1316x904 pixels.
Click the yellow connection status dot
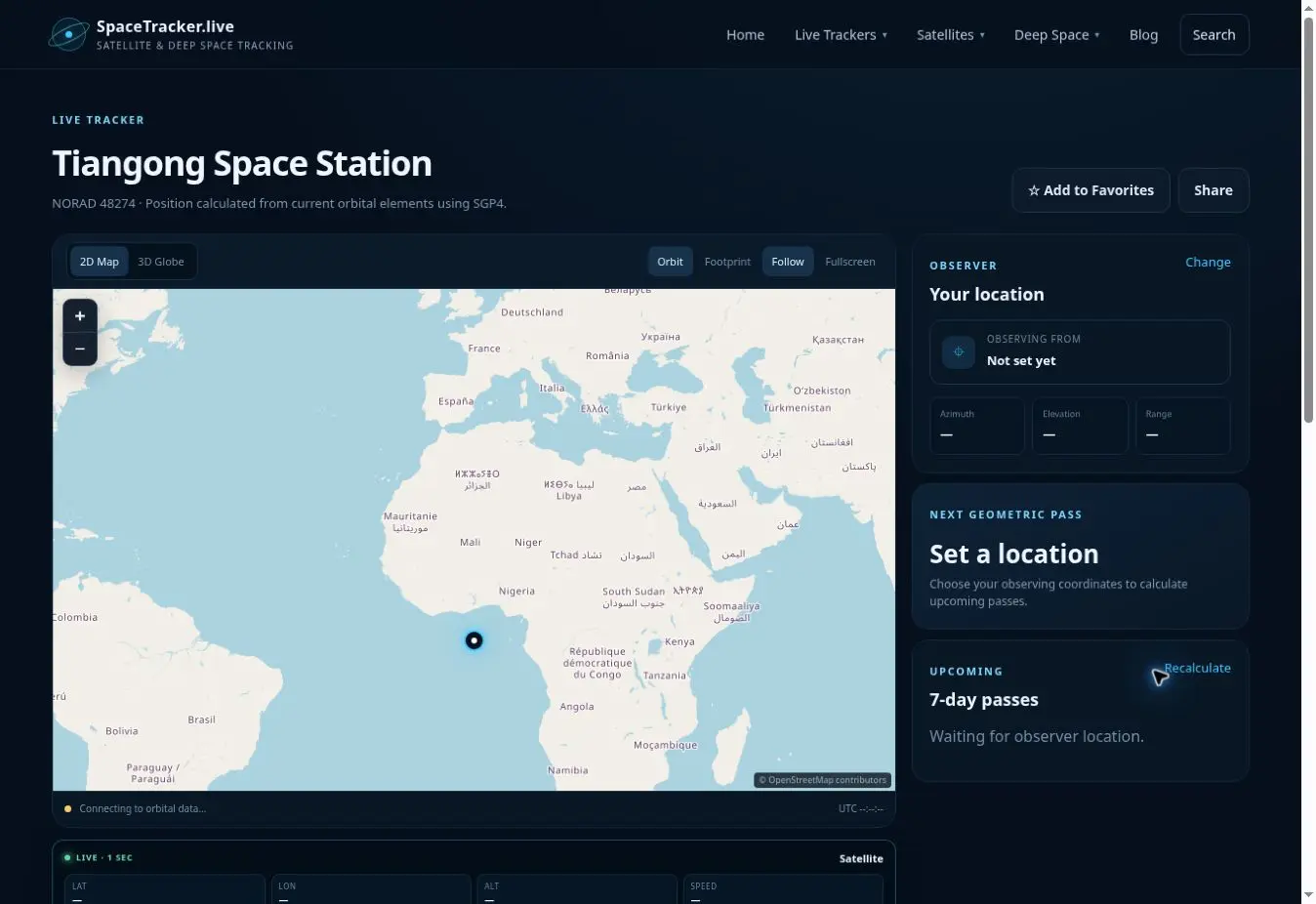tap(67, 808)
